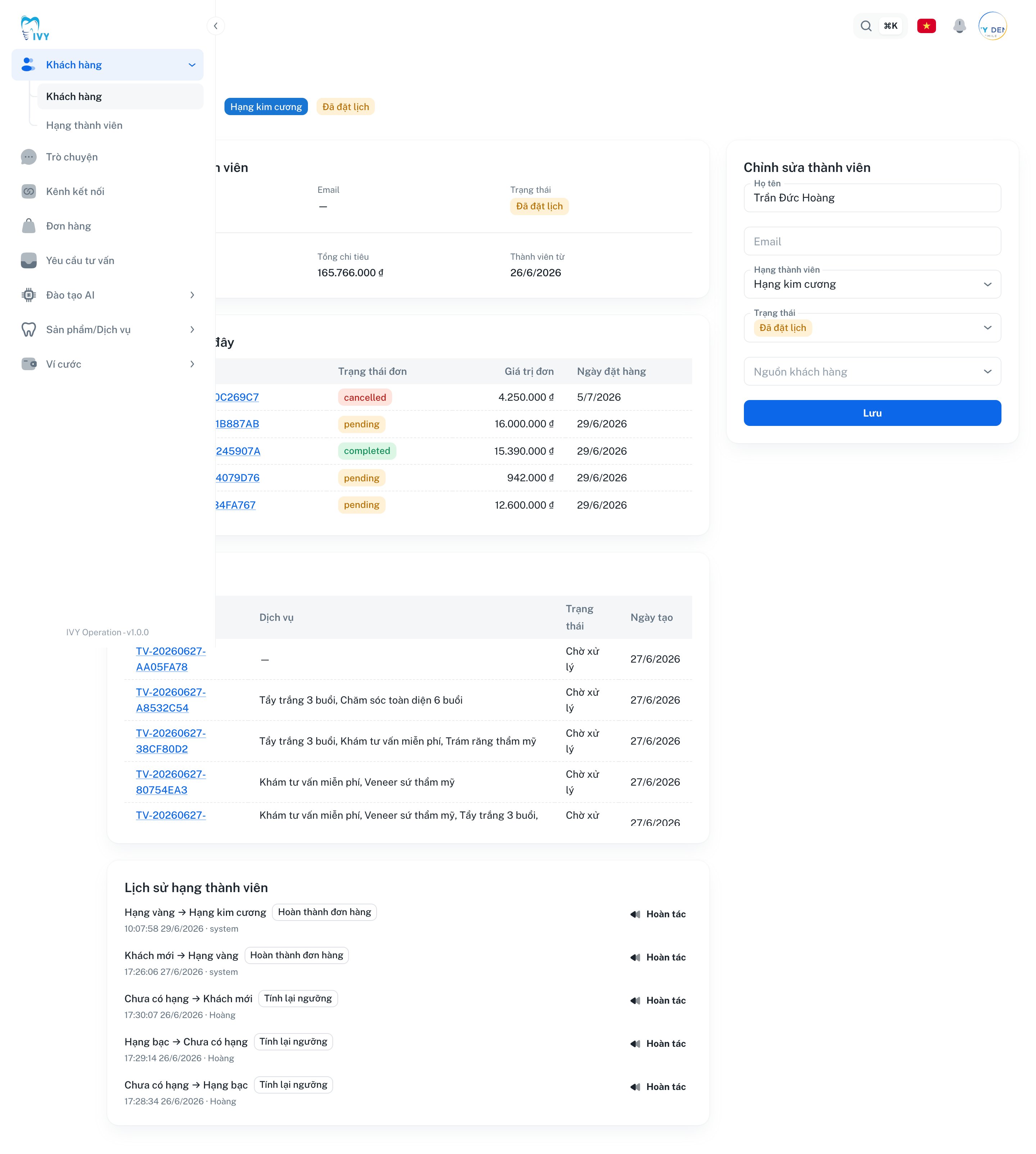
Task: Click the Tính lại ngưỡng tag at 17:30:07
Action: (298, 999)
